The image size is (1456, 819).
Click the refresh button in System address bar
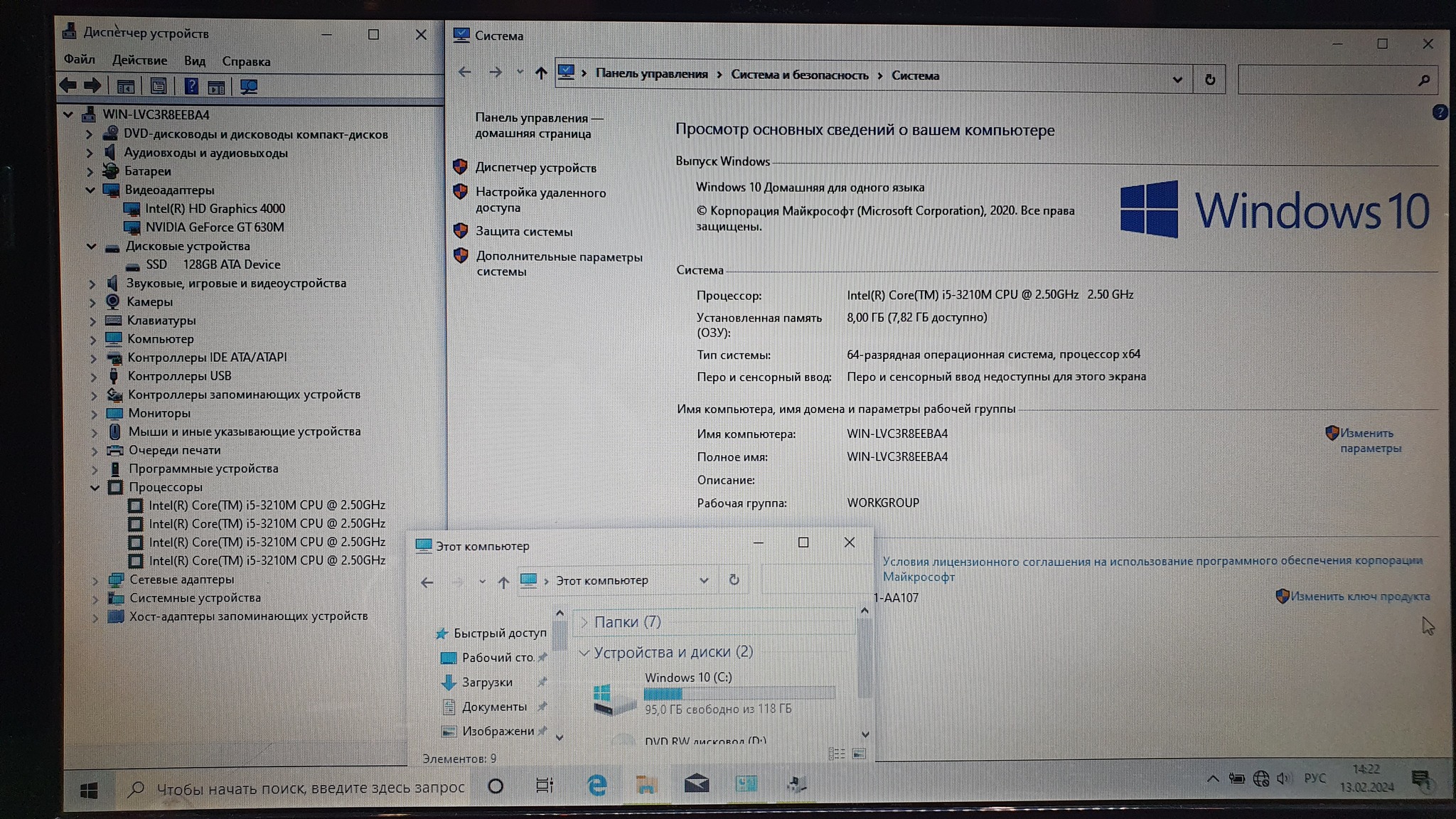pos(1210,79)
